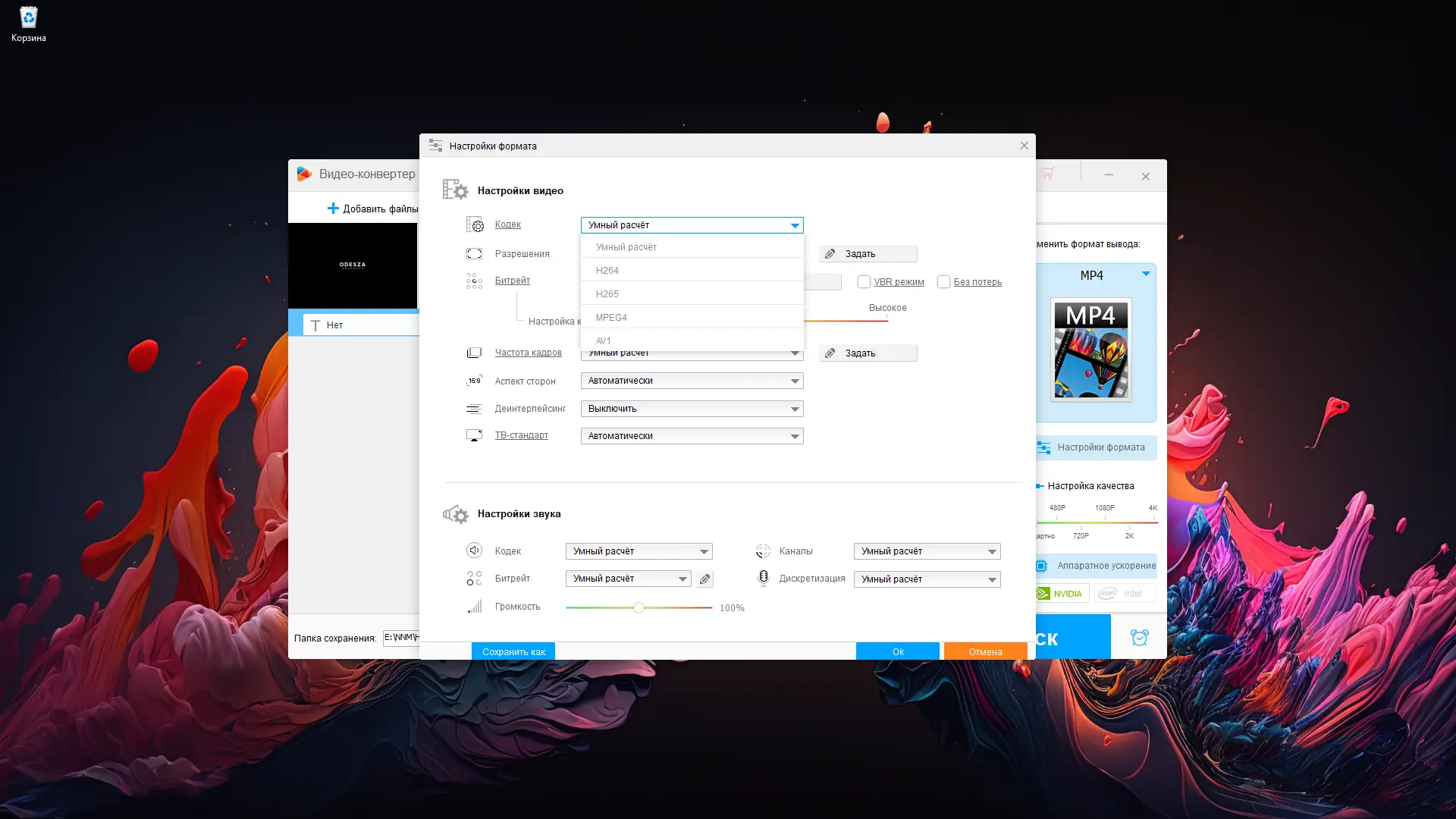Click the shopping cart icon
Viewport: 1456px width, 819px height.
1047,174
